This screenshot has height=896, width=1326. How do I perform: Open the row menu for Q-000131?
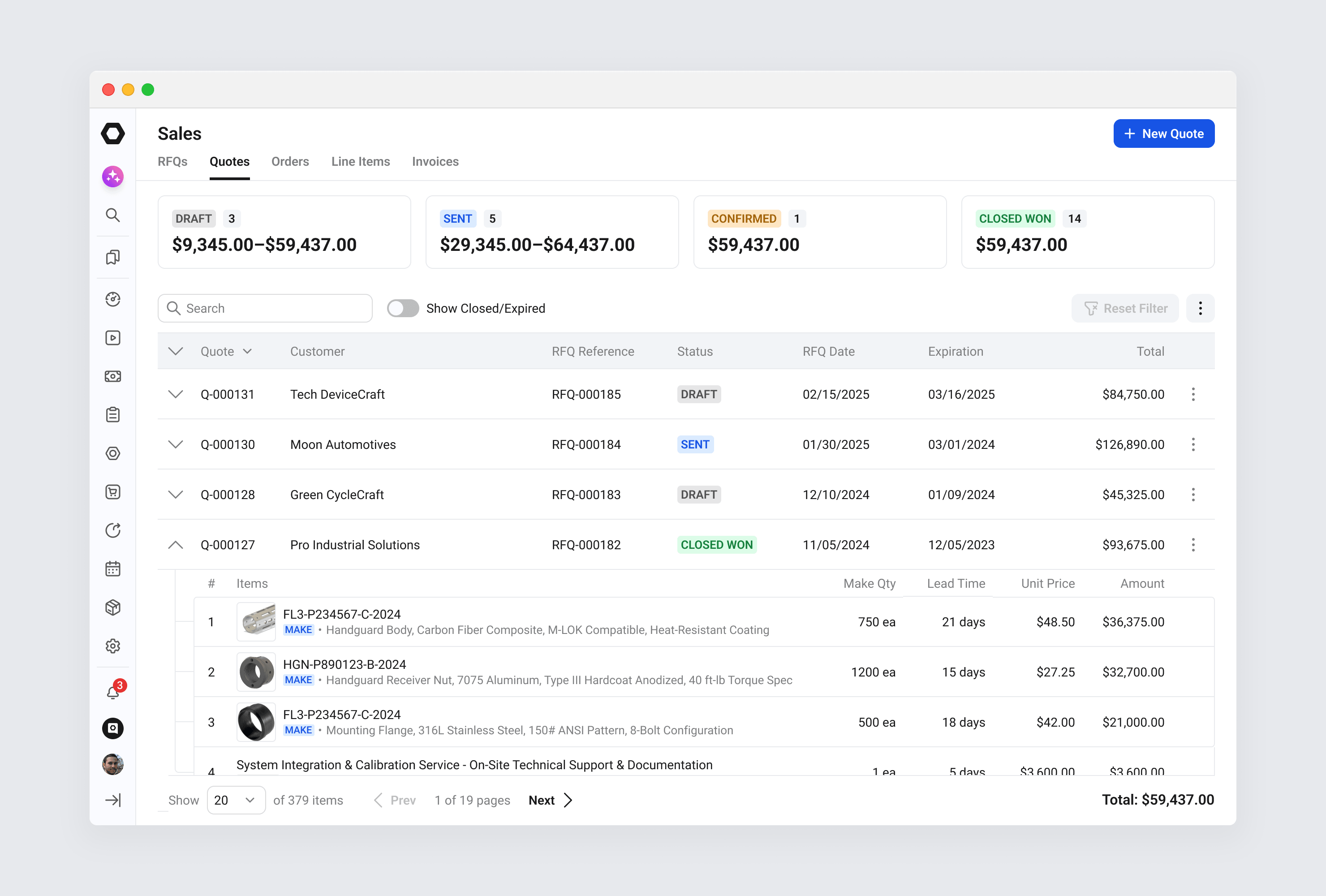[x=1193, y=394]
